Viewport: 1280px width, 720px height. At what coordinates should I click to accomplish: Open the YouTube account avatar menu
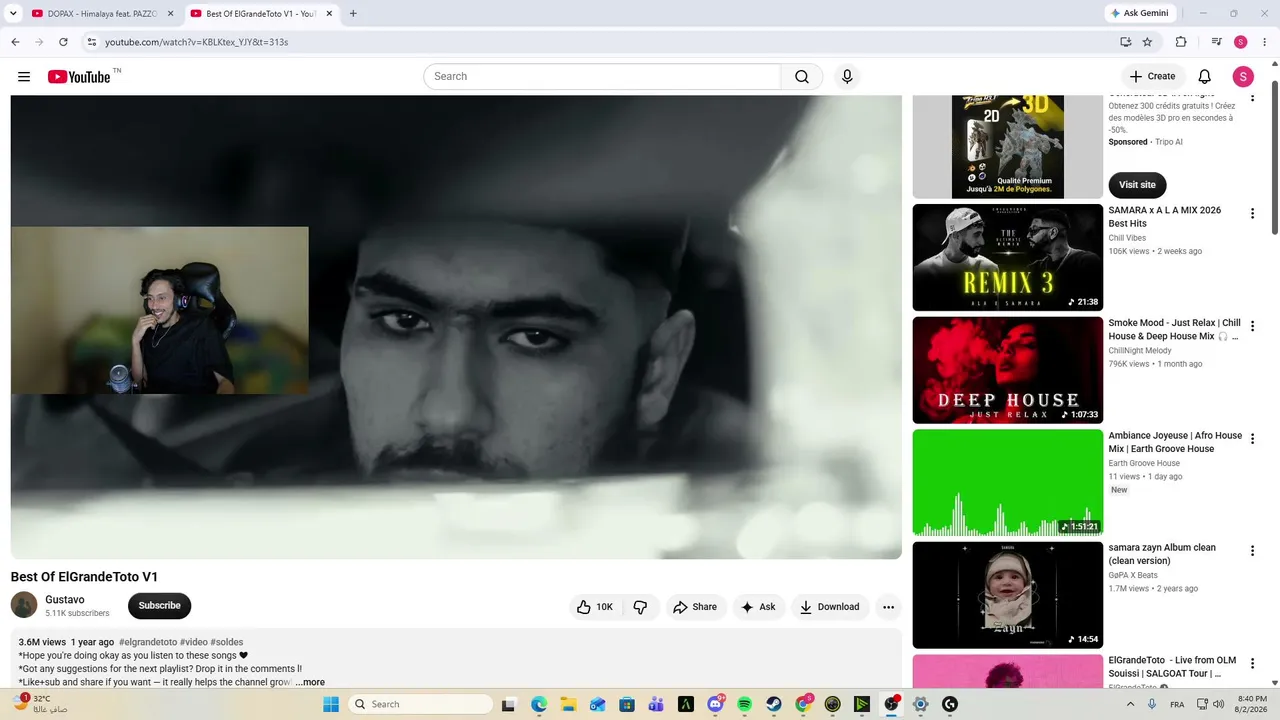1243,77
